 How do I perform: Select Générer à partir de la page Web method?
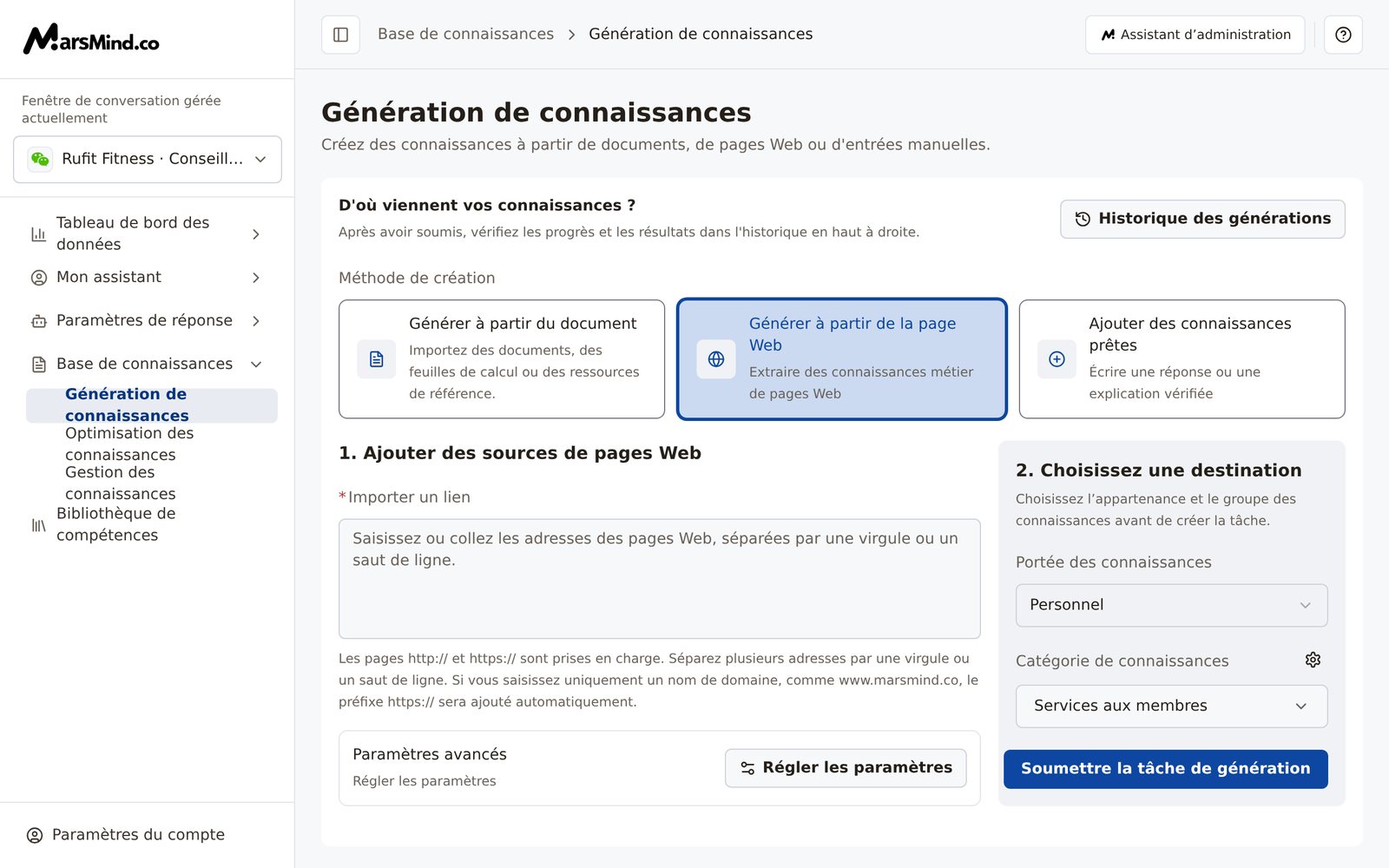842,359
